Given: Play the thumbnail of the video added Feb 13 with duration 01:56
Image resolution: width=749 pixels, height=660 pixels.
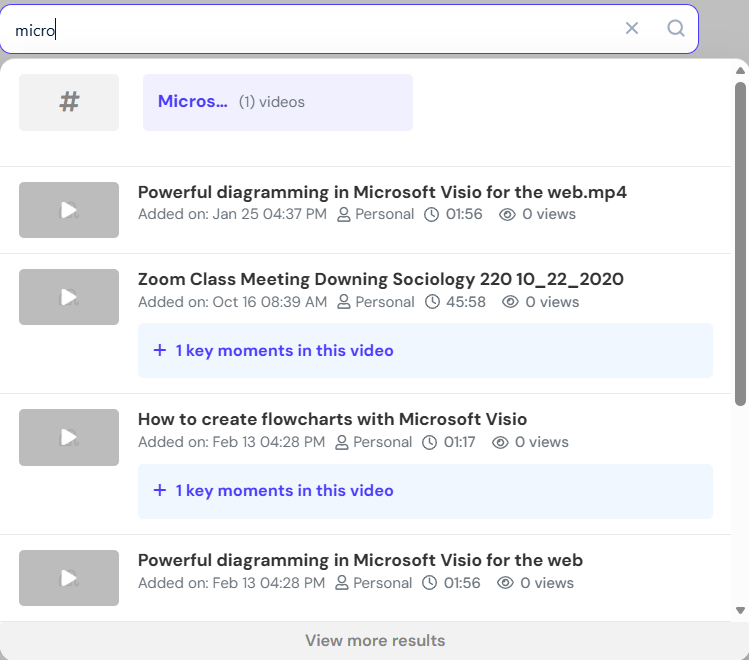Looking at the screenshot, I should [x=69, y=578].
